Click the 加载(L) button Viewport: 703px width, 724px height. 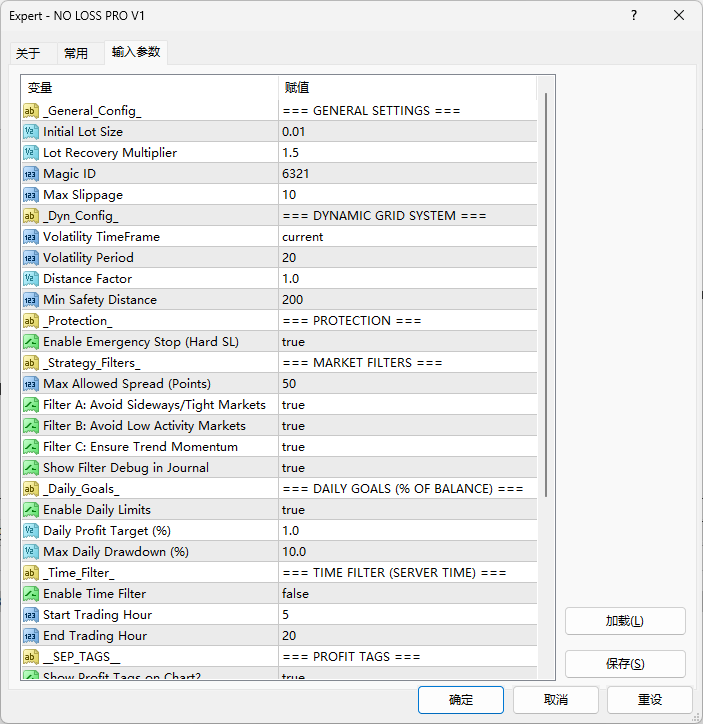[624, 621]
